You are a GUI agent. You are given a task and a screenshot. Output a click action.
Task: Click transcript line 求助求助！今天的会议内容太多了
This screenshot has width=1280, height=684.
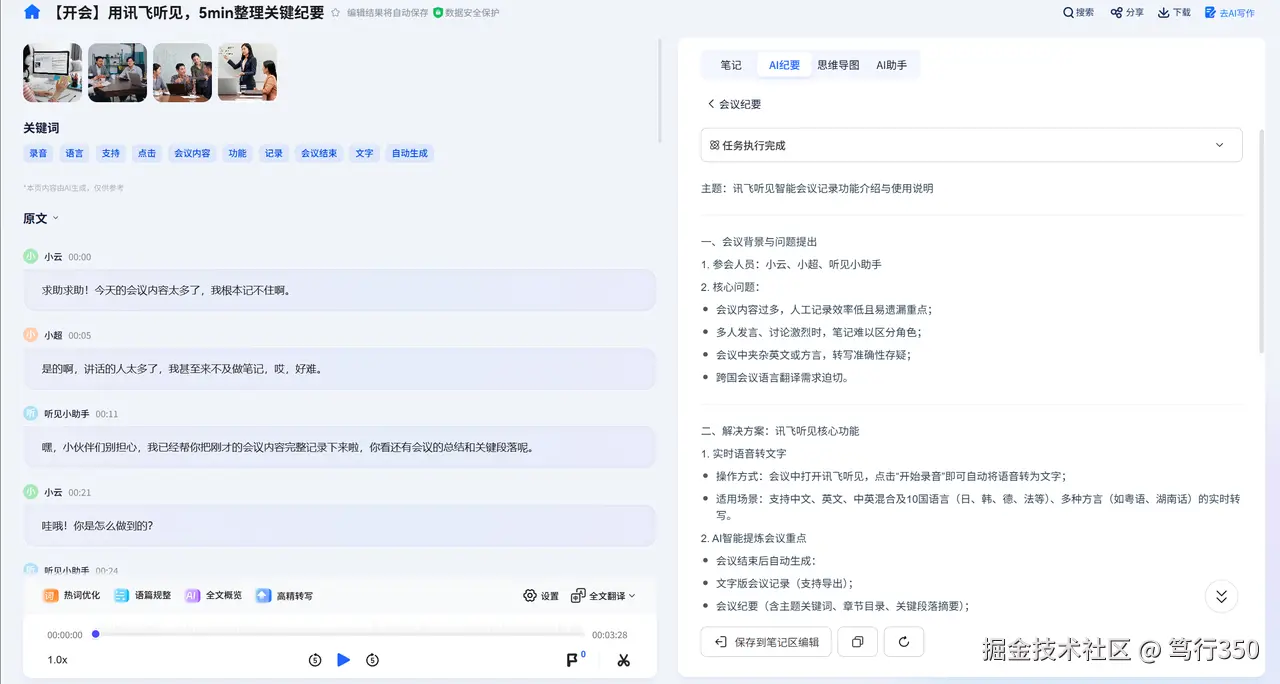click(x=340, y=290)
